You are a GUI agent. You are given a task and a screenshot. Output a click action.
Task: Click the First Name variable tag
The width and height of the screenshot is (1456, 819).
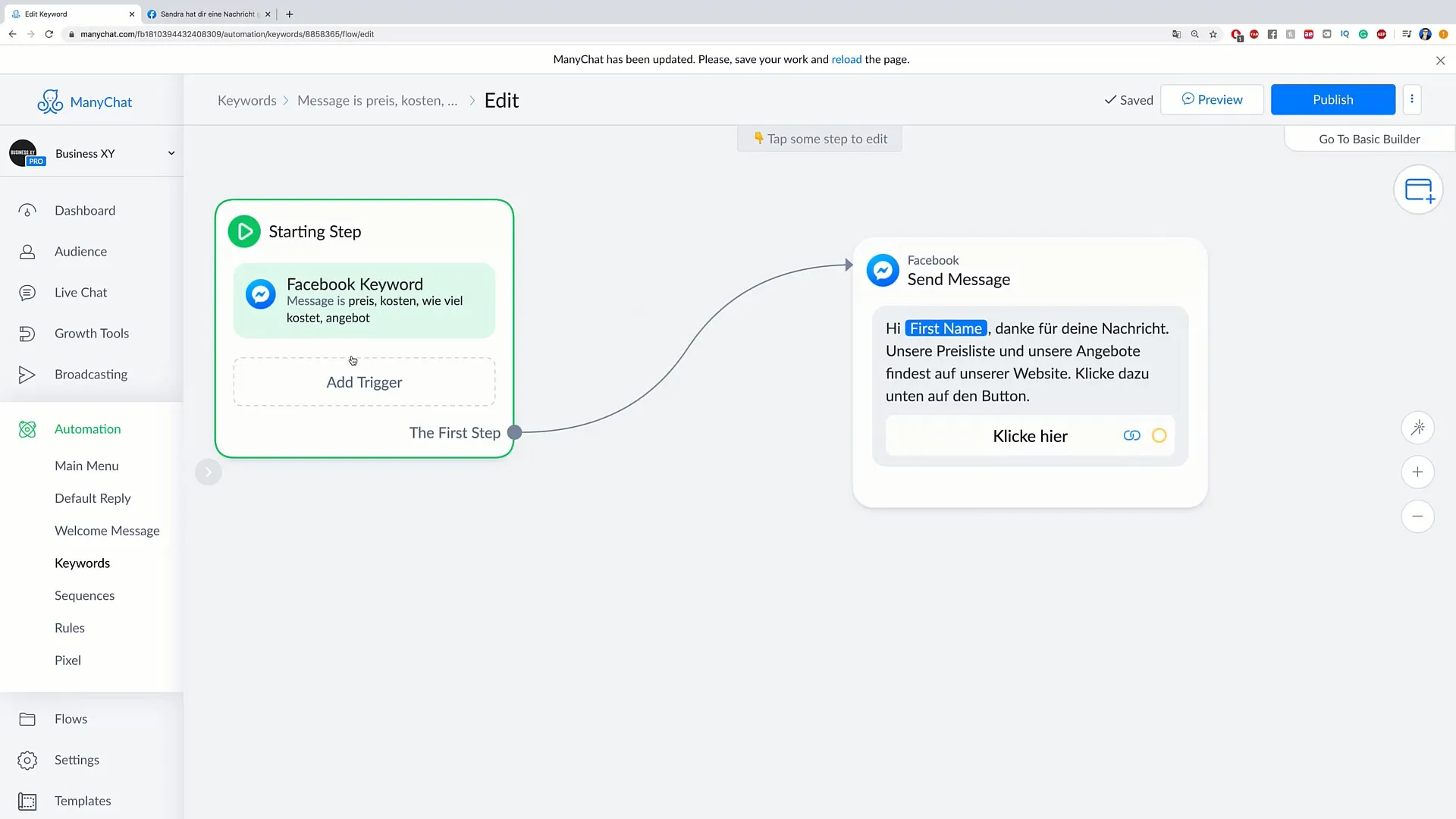point(946,328)
